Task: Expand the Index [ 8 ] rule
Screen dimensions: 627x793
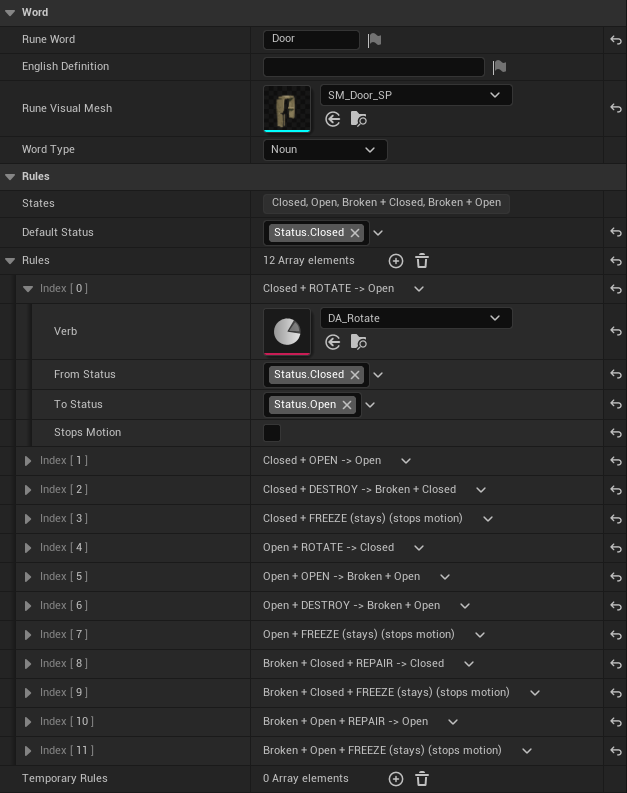Action: tap(28, 664)
